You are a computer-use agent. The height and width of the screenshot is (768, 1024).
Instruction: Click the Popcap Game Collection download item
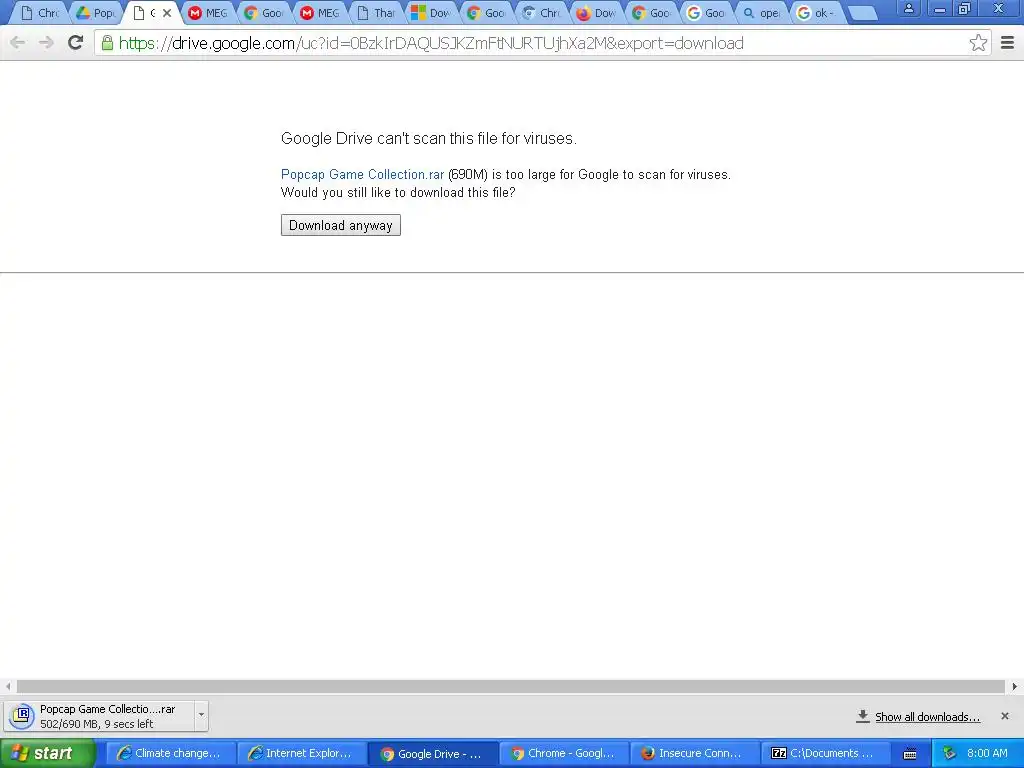coord(98,716)
